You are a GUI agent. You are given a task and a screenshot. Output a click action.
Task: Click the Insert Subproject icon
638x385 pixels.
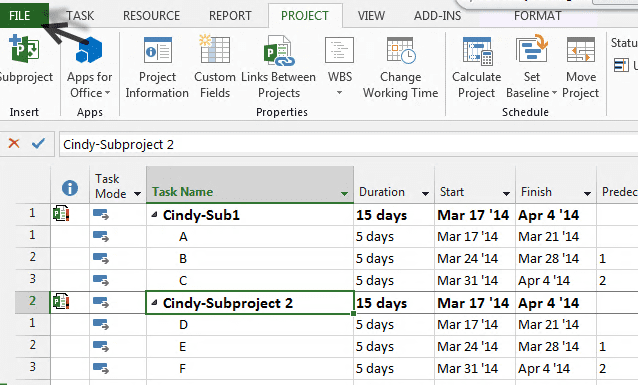click(24, 49)
